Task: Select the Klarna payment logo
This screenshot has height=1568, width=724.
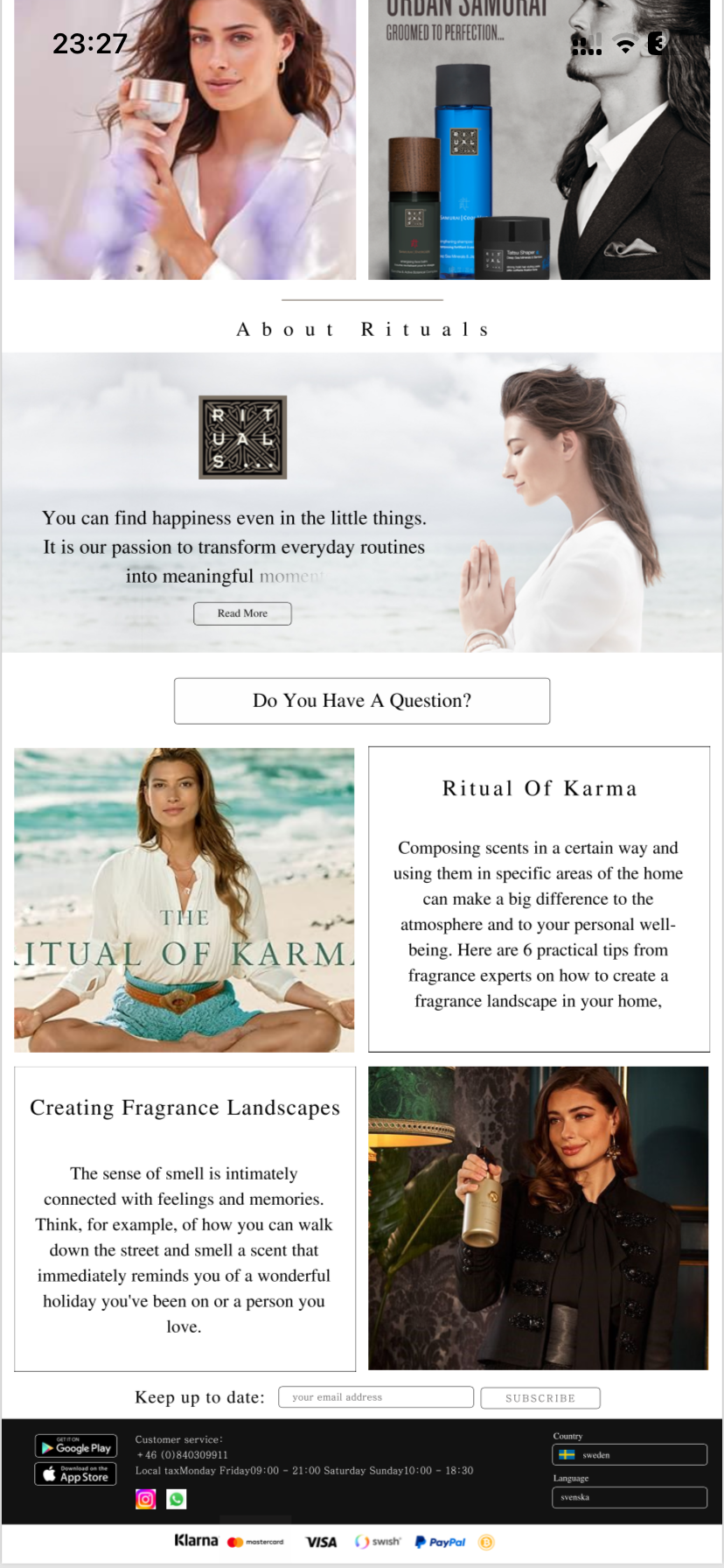Action: tap(196, 1541)
